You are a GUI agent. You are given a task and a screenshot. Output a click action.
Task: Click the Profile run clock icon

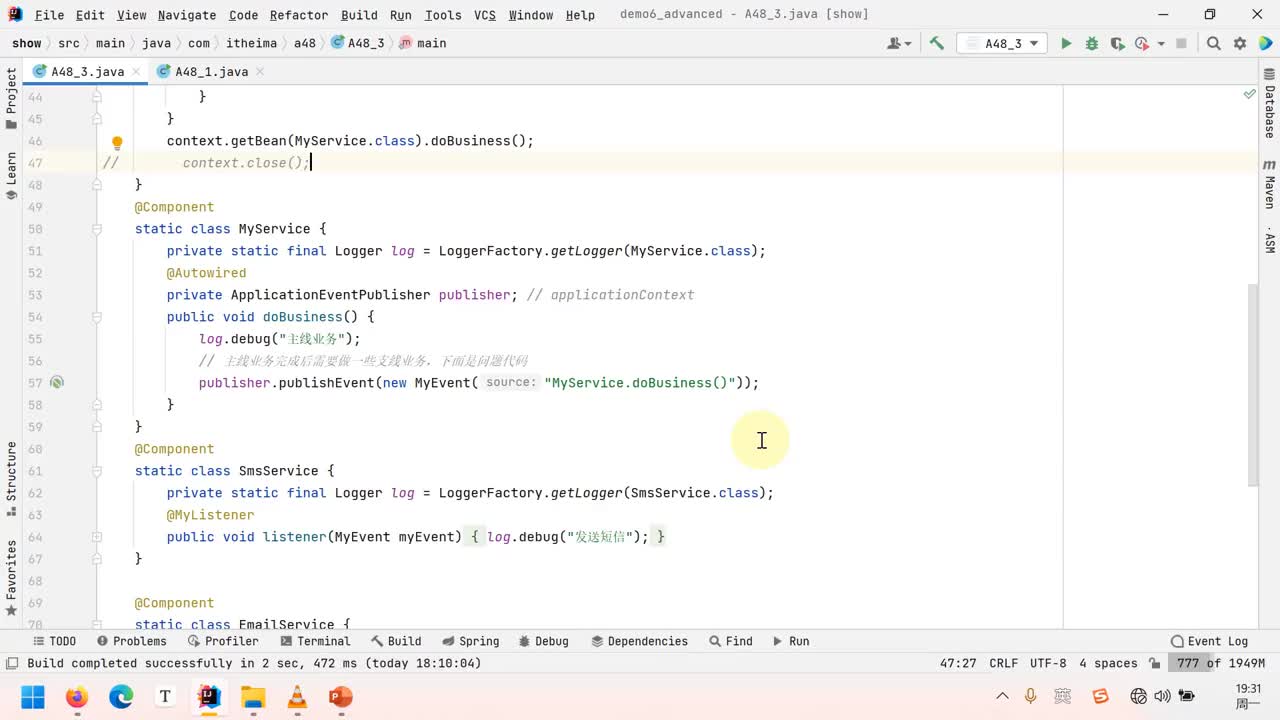(1143, 43)
